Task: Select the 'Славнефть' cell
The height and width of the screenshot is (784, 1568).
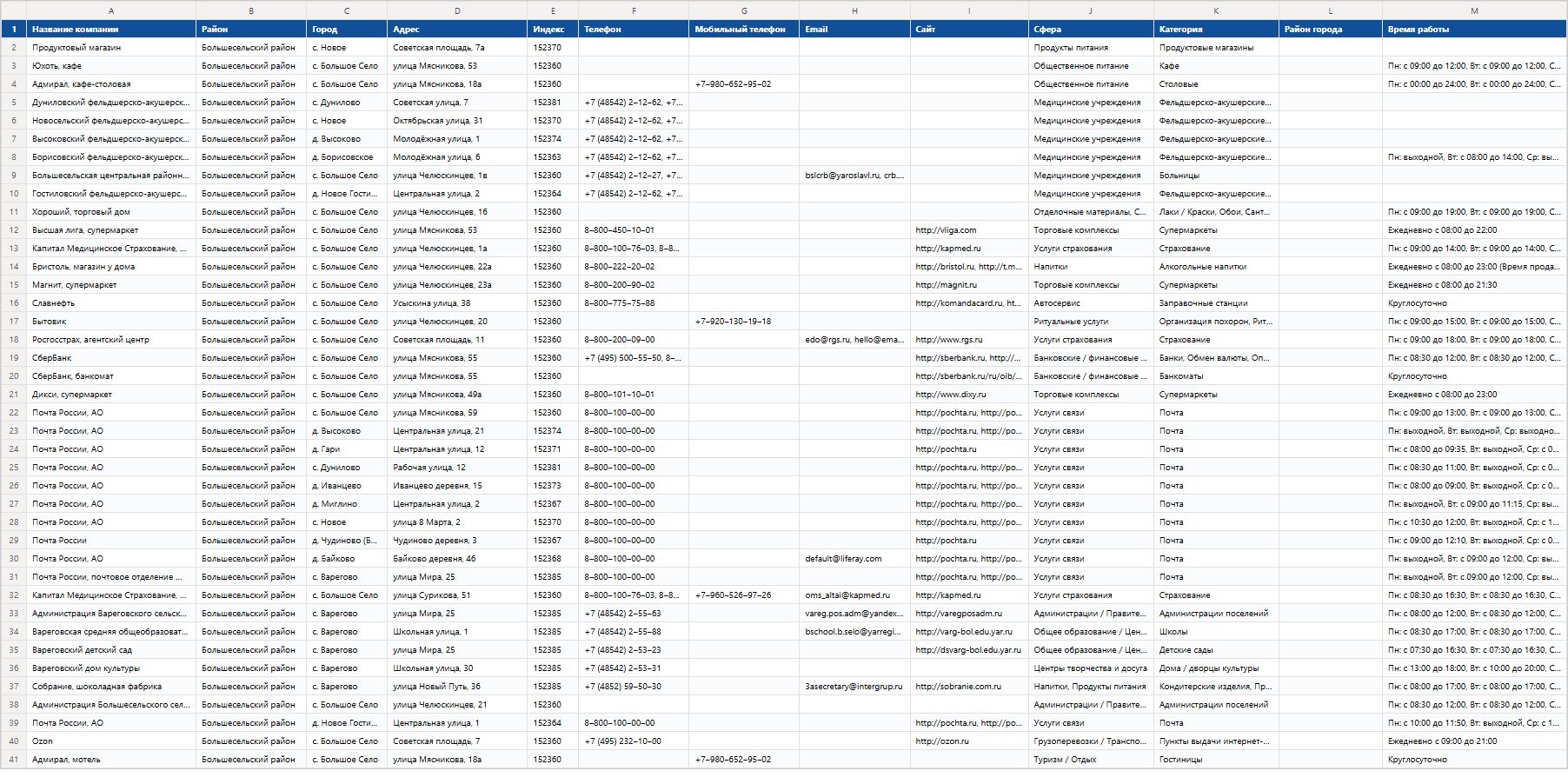Action: (111, 303)
